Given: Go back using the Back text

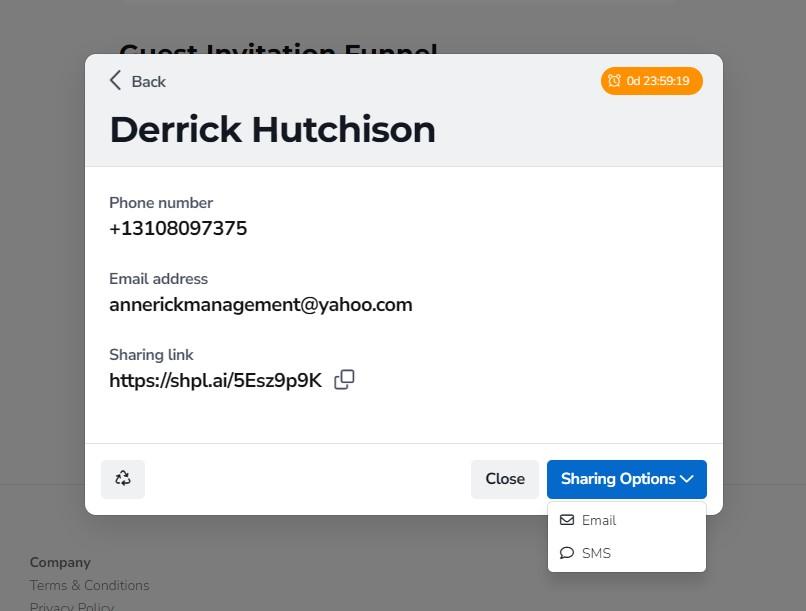Looking at the screenshot, I should [x=148, y=82].
